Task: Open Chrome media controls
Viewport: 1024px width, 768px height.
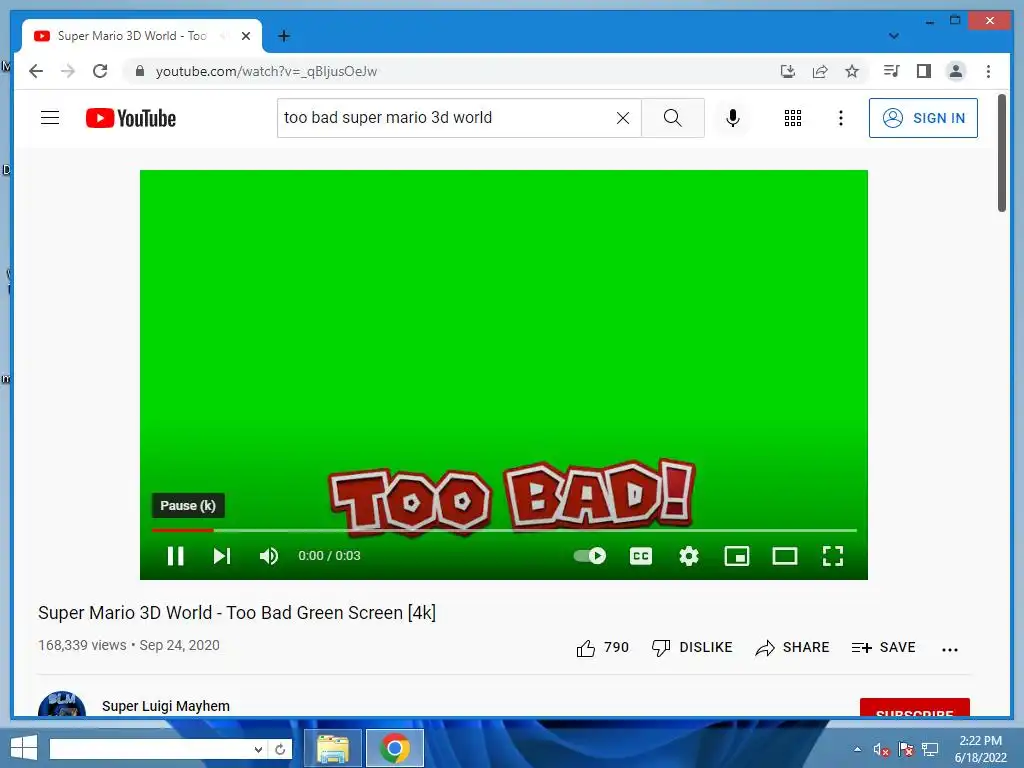Action: pos(891,71)
